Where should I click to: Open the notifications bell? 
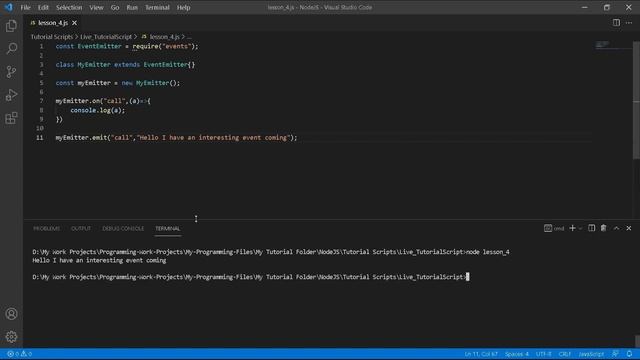629,354
